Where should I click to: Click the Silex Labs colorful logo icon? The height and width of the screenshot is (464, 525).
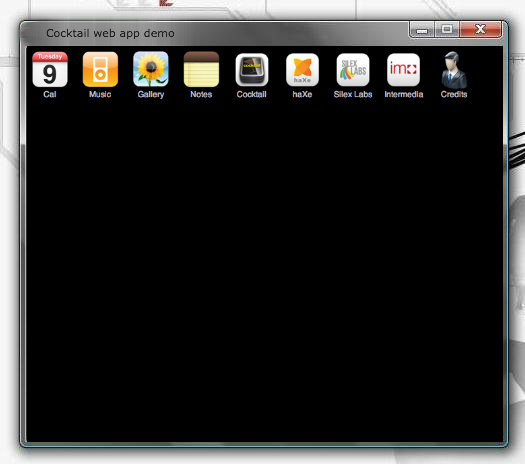tap(353, 70)
